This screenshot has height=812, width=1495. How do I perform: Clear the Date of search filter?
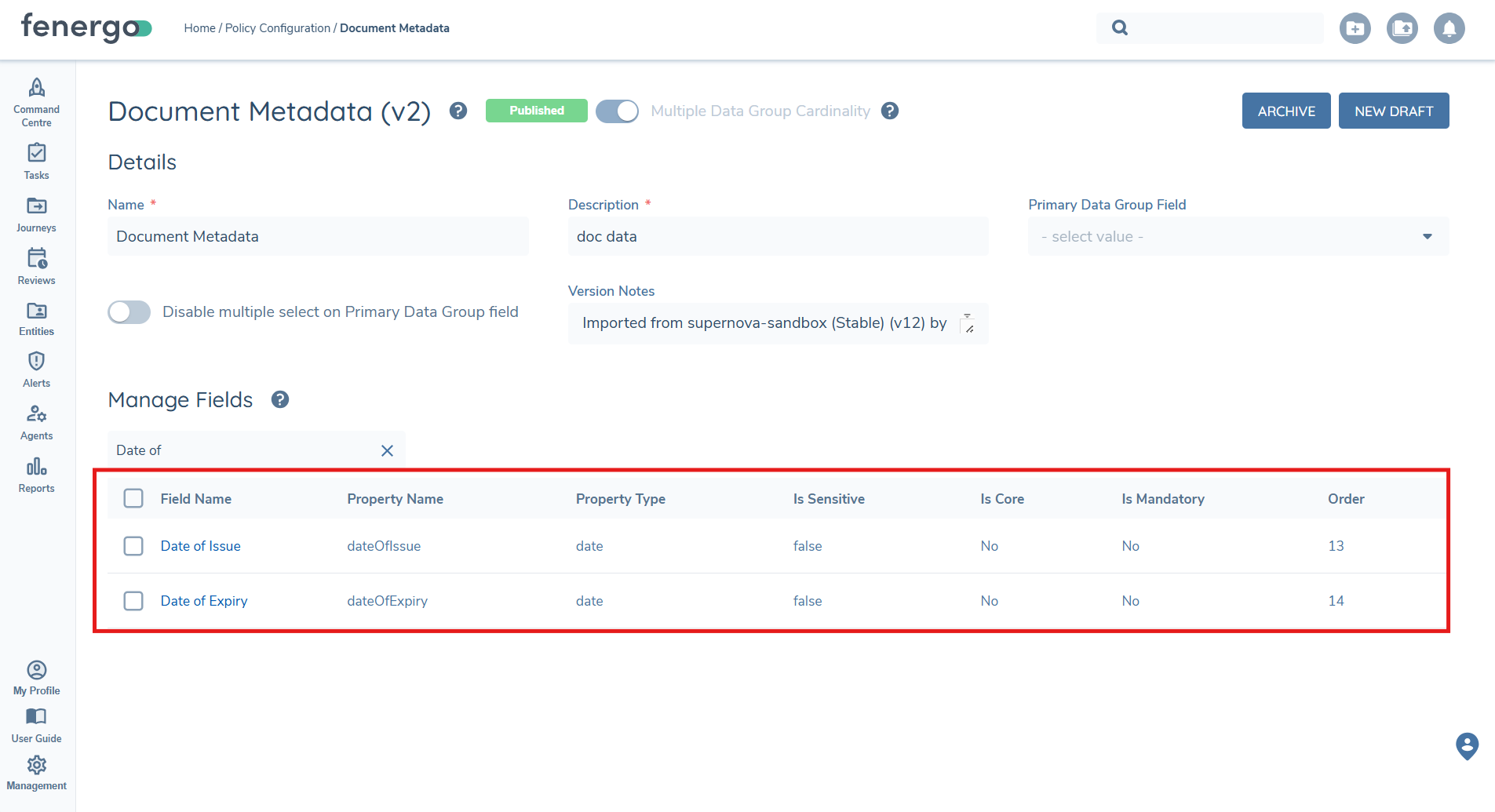(386, 450)
